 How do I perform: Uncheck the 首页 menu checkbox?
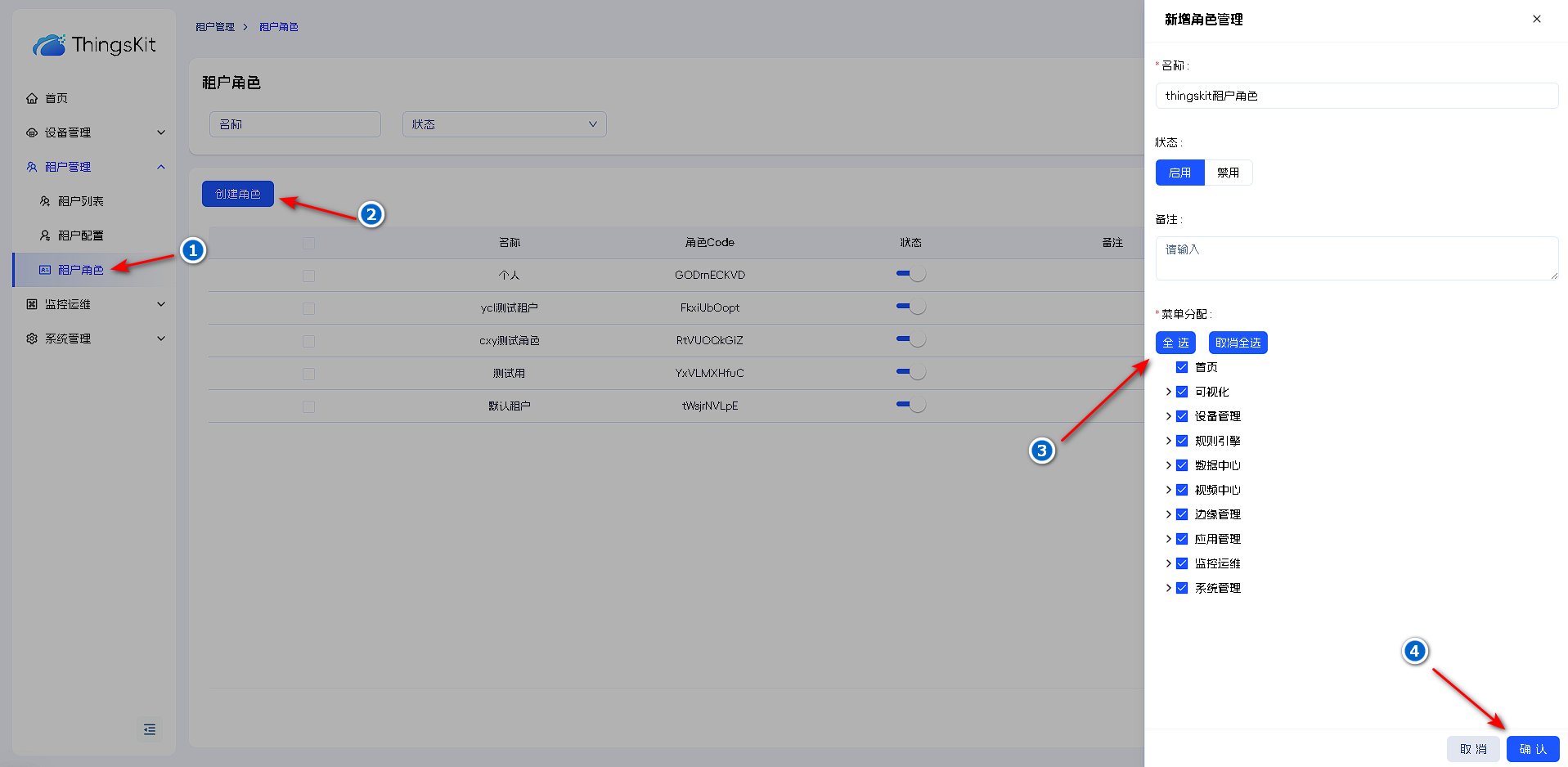click(x=1182, y=367)
